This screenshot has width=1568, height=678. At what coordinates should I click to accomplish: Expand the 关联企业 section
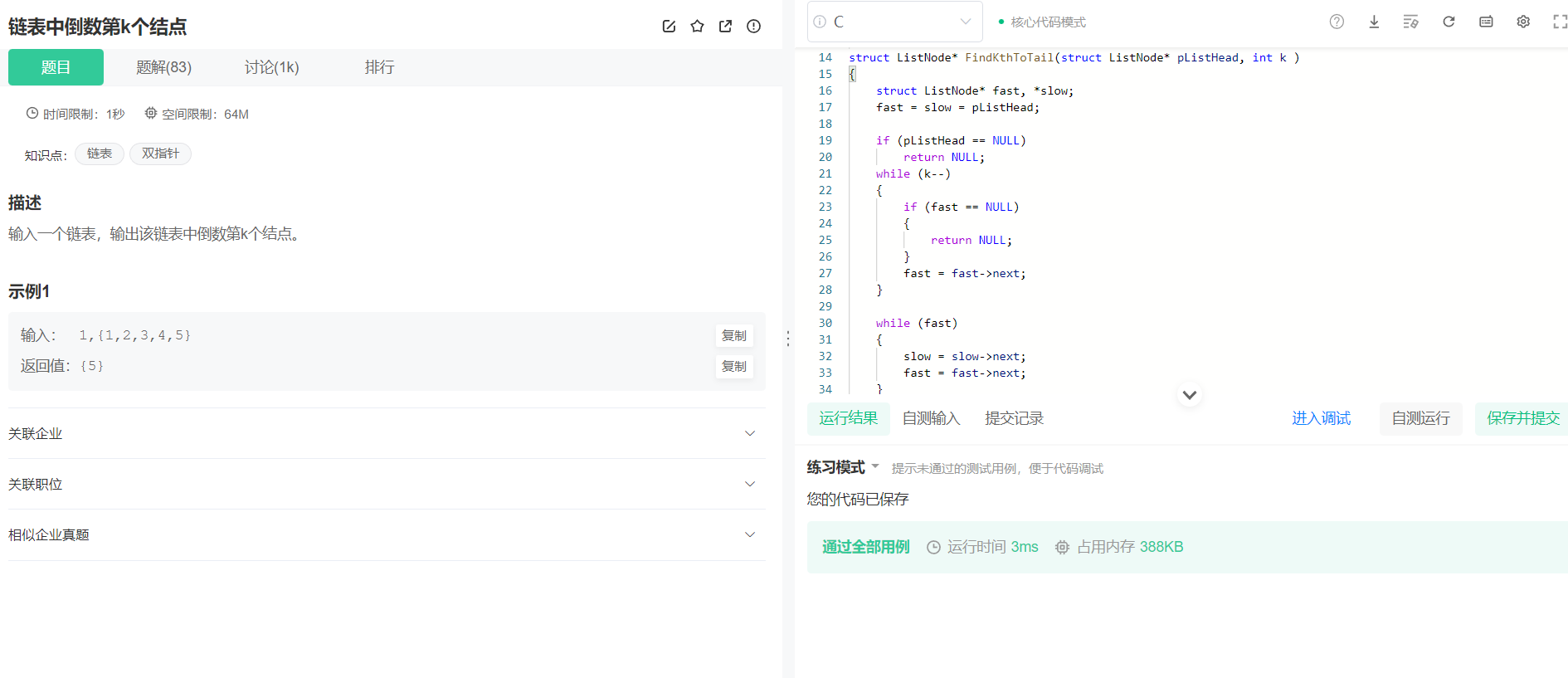click(387, 433)
